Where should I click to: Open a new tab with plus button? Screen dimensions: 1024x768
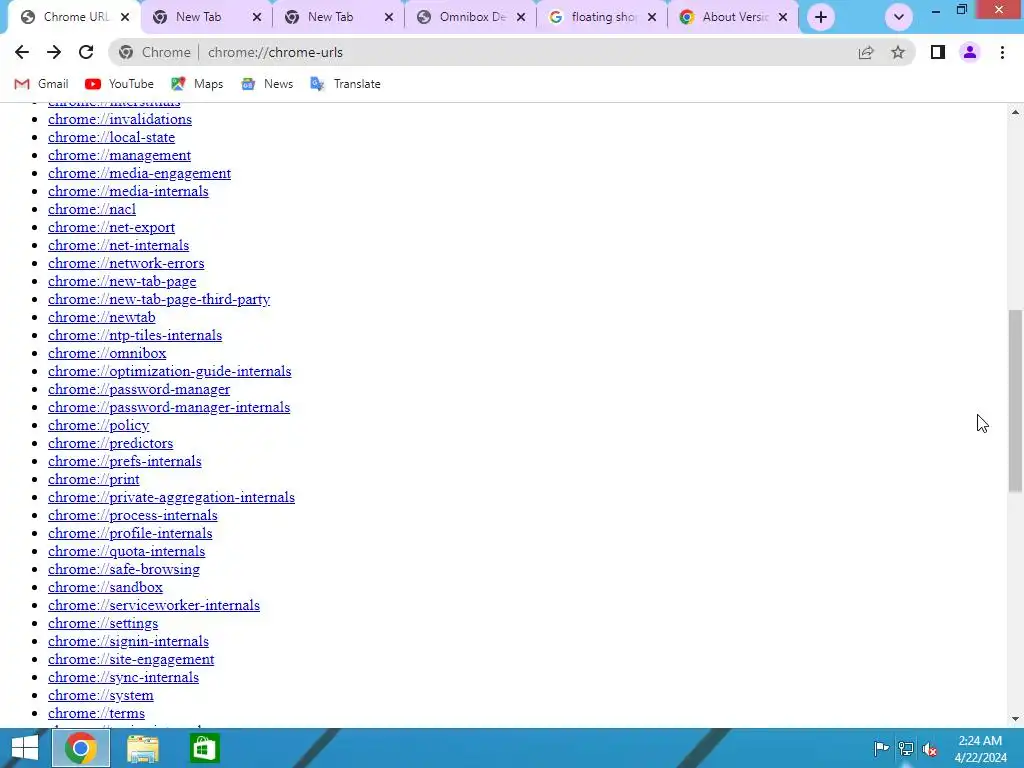pos(821,17)
